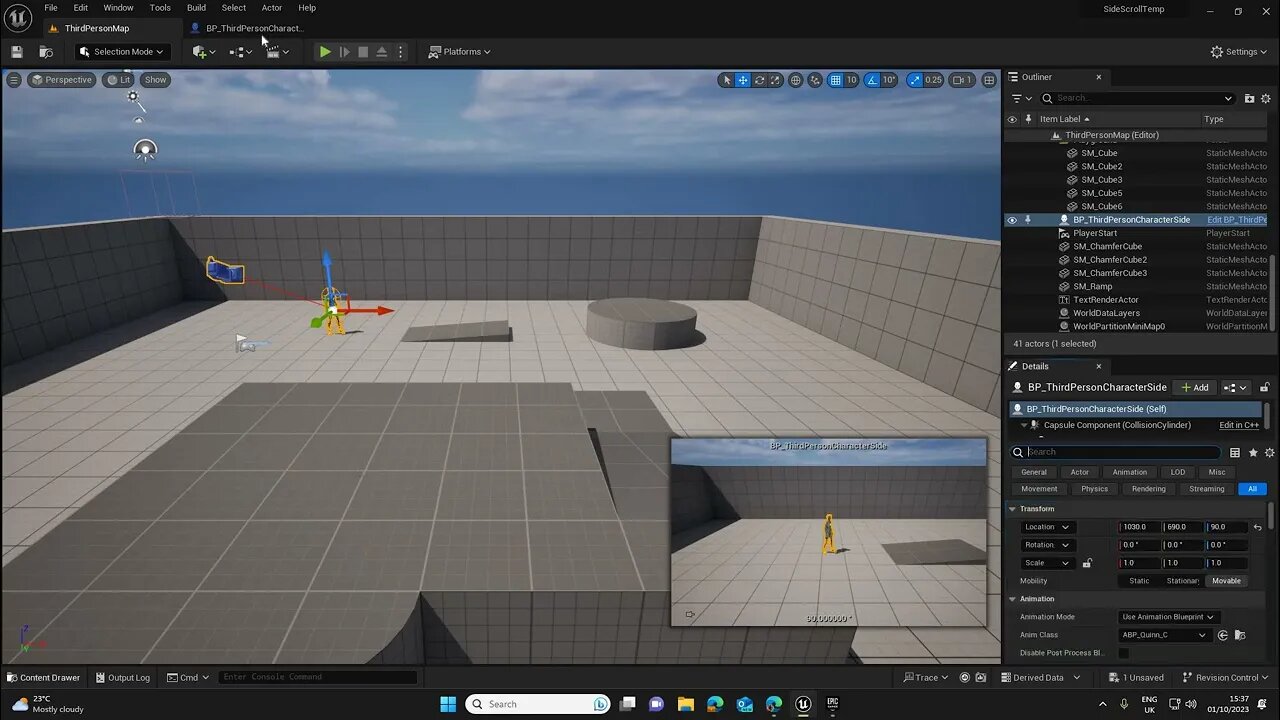Choose the Select objects cursor tool
The width and height of the screenshot is (1280, 720).
coord(727,80)
